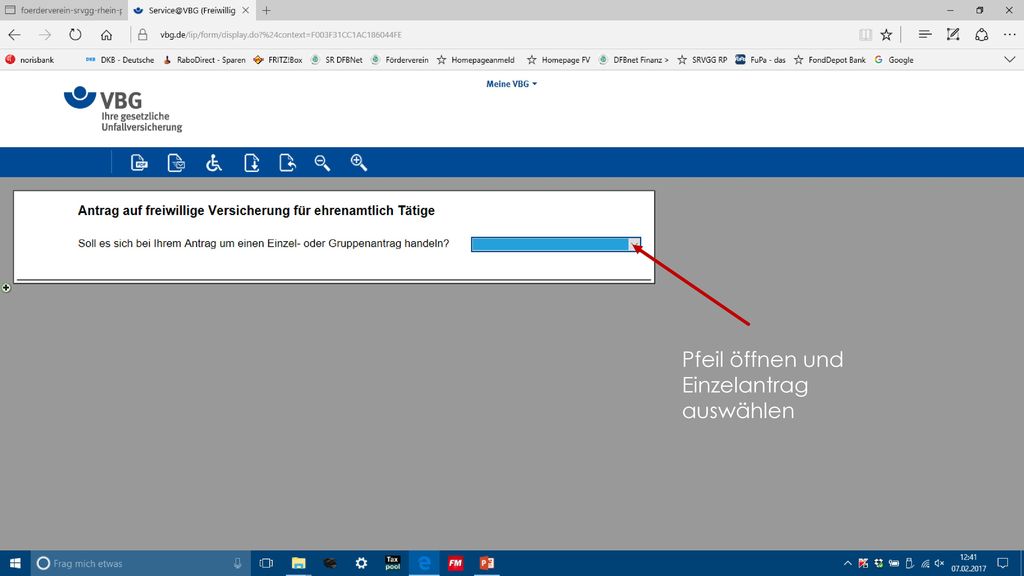1024x576 pixels.
Task: Click the USB safely remove hardware icon
Action: point(909,563)
